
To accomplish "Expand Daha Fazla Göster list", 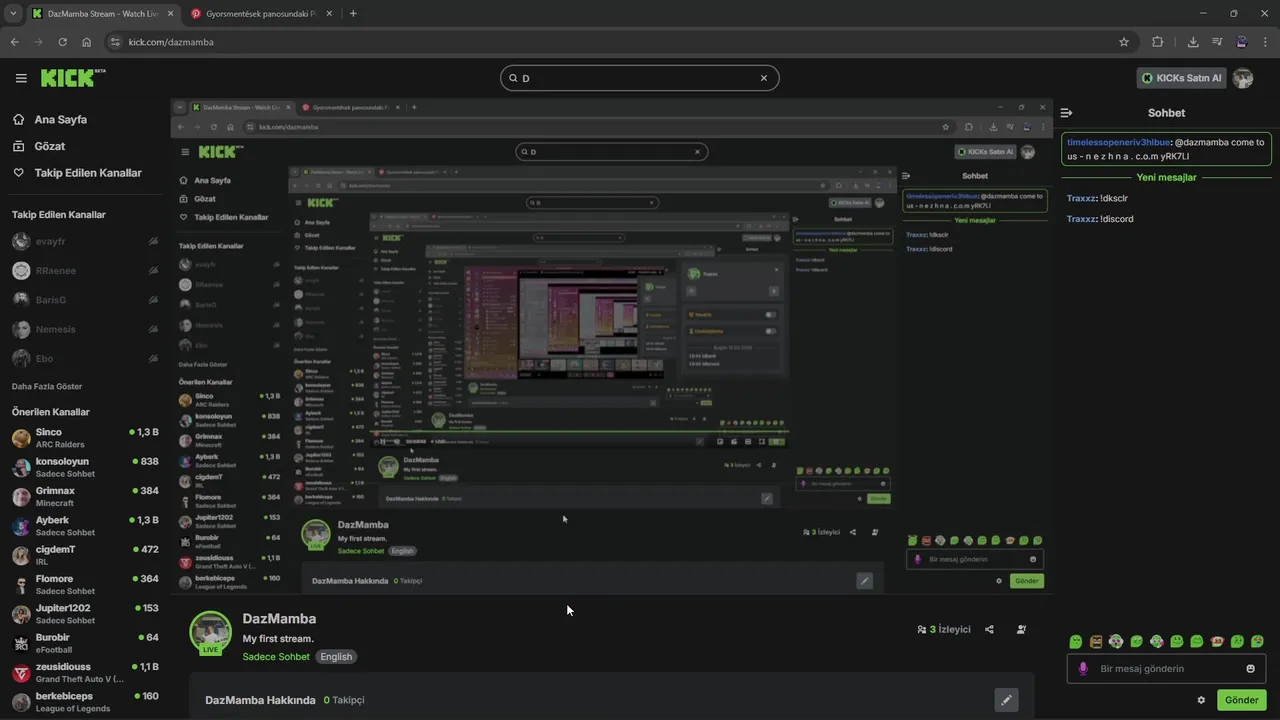I will [x=47, y=386].
